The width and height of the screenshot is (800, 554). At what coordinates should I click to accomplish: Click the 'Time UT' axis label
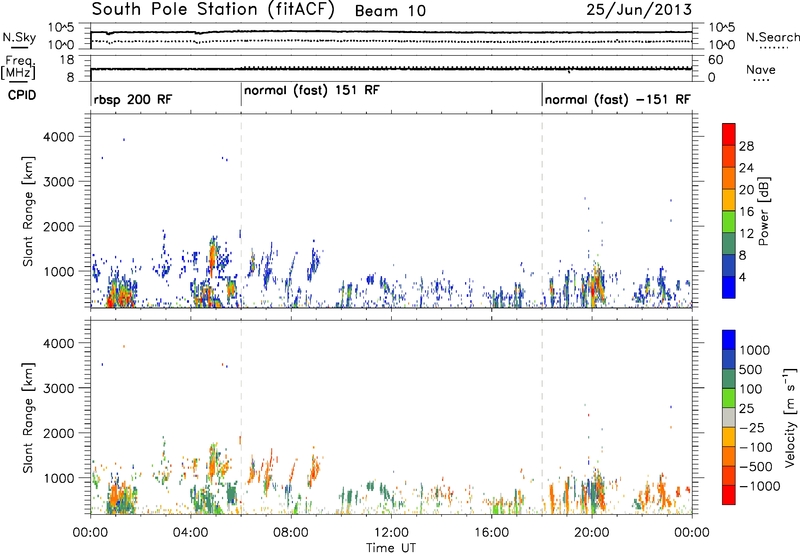391,548
